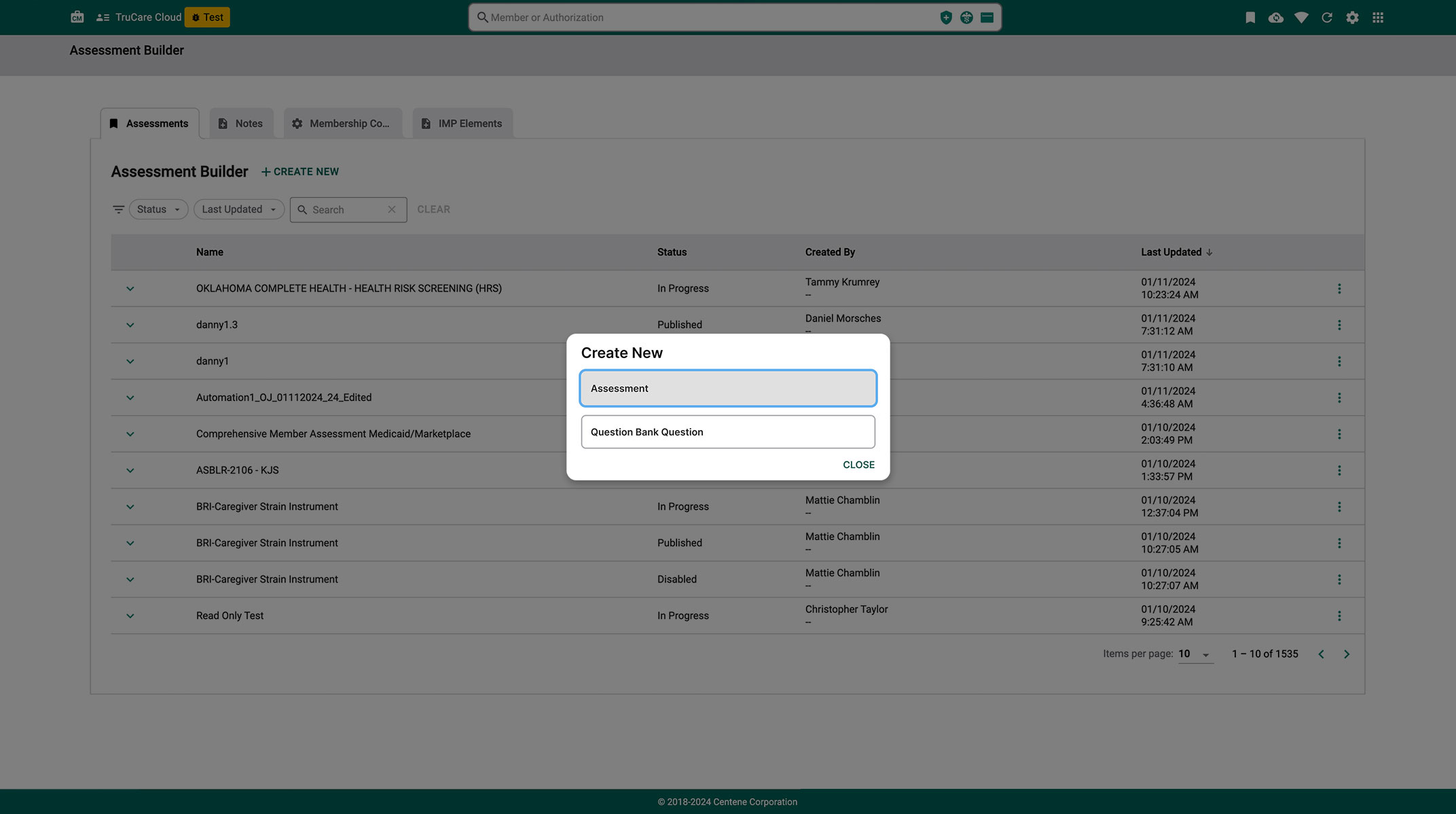
Task: Click the cloud download icon in header
Action: pyautogui.click(x=1276, y=18)
